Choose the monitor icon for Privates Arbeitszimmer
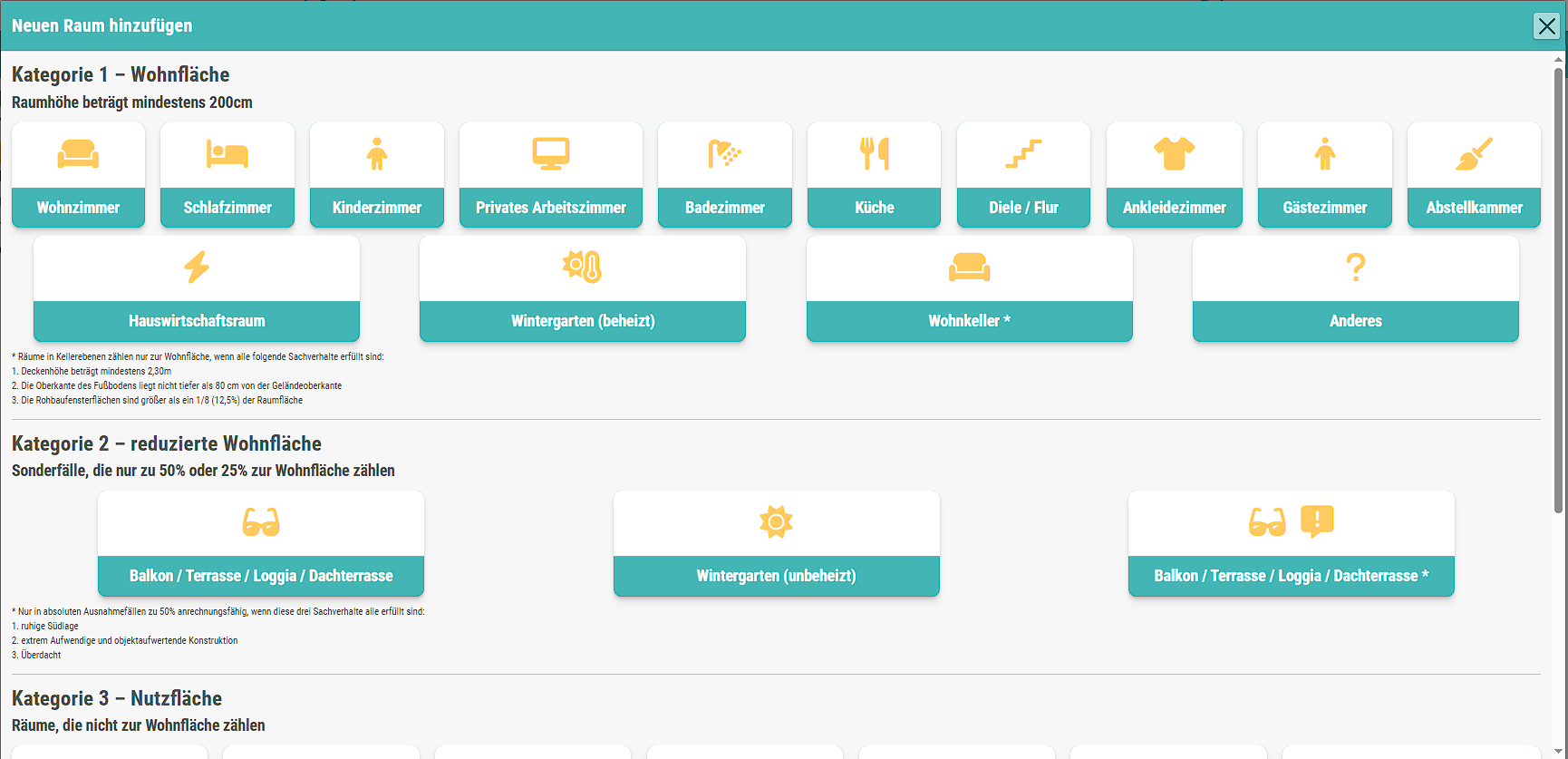 [550, 154]
